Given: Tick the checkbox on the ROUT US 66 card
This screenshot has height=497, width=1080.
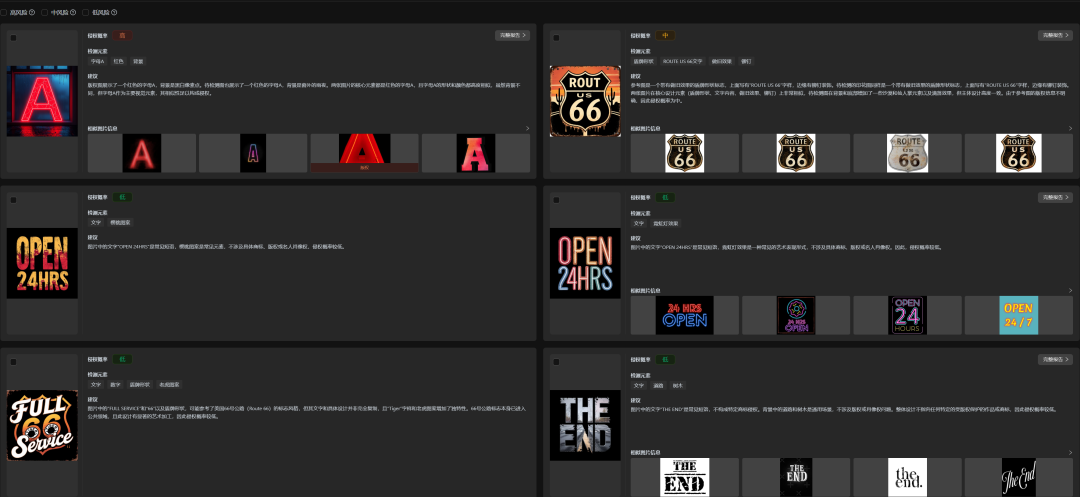Looking at the screenshot, I should coord(556,38).
